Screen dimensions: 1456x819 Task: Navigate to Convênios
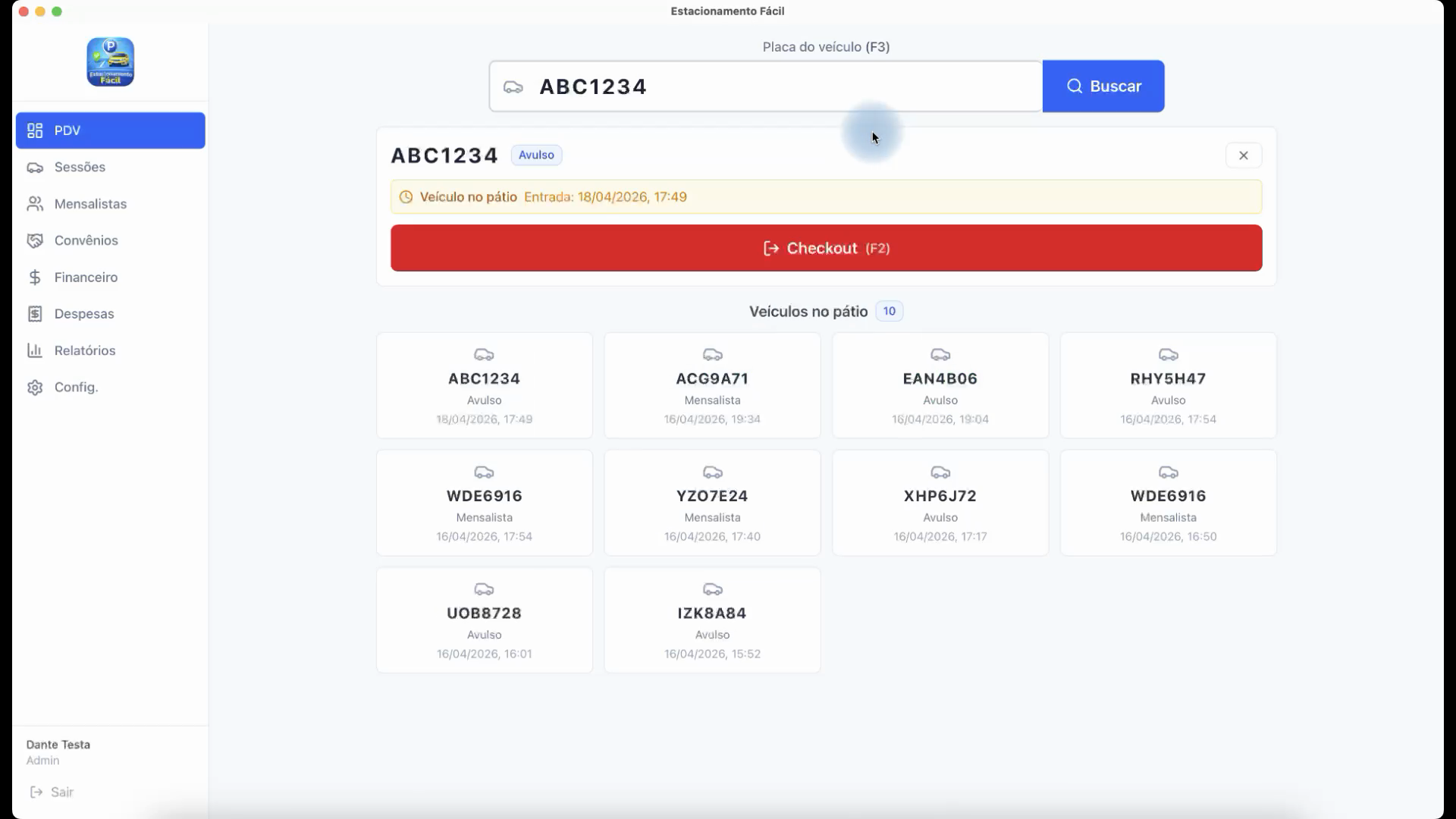110,240
